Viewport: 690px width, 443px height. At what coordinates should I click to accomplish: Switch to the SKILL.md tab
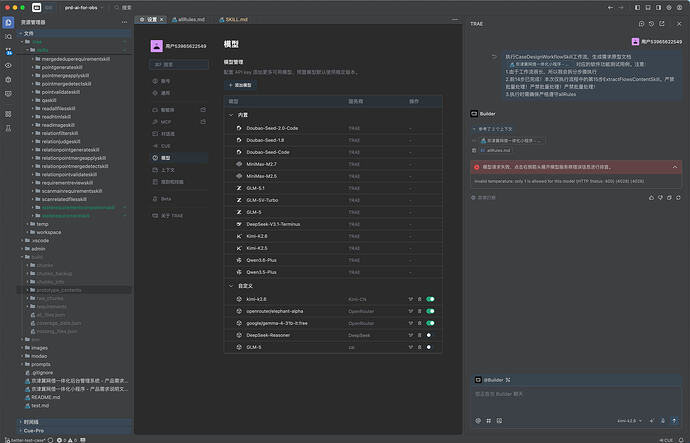234,19
